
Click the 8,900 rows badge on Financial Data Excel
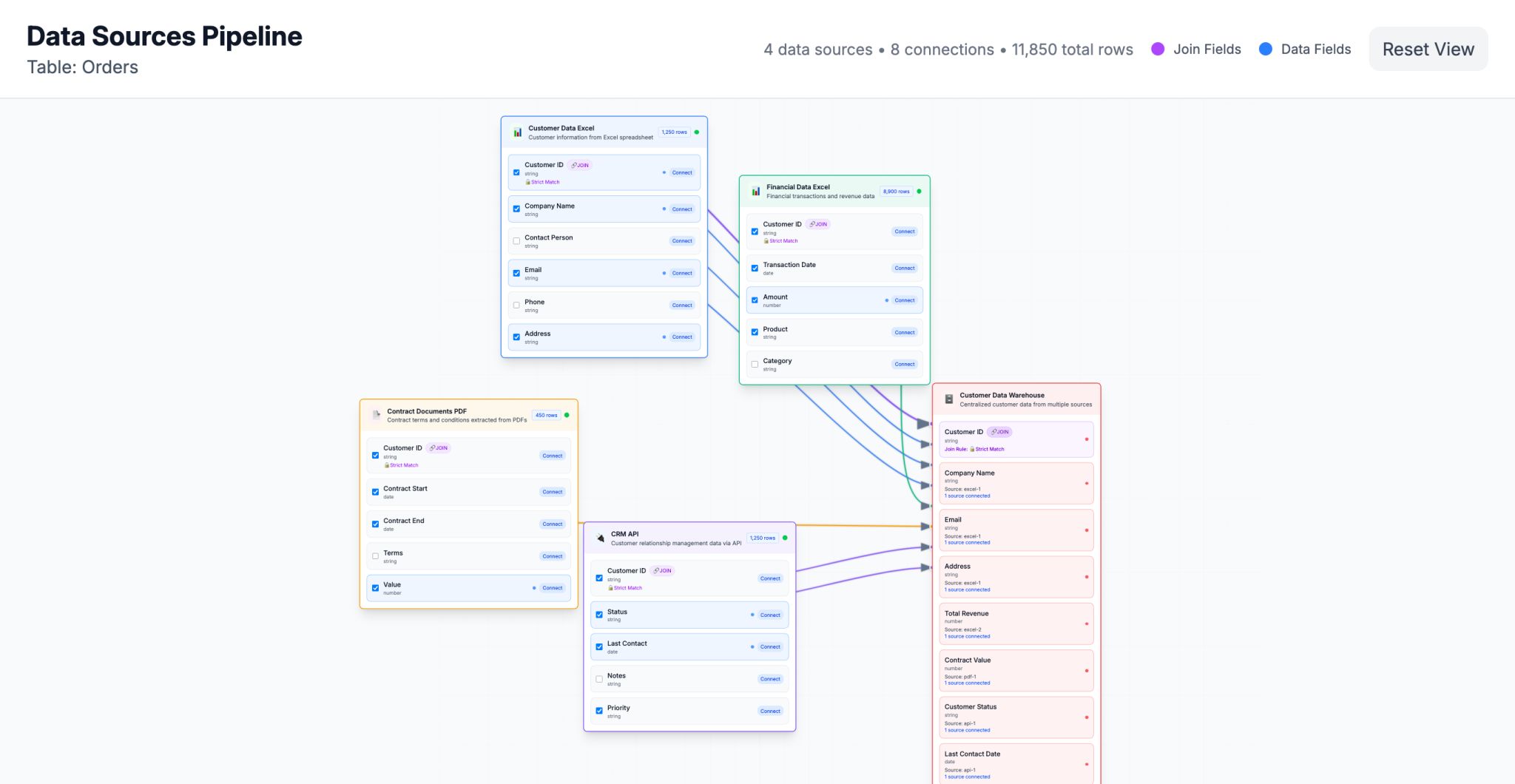tap(897, 191)
